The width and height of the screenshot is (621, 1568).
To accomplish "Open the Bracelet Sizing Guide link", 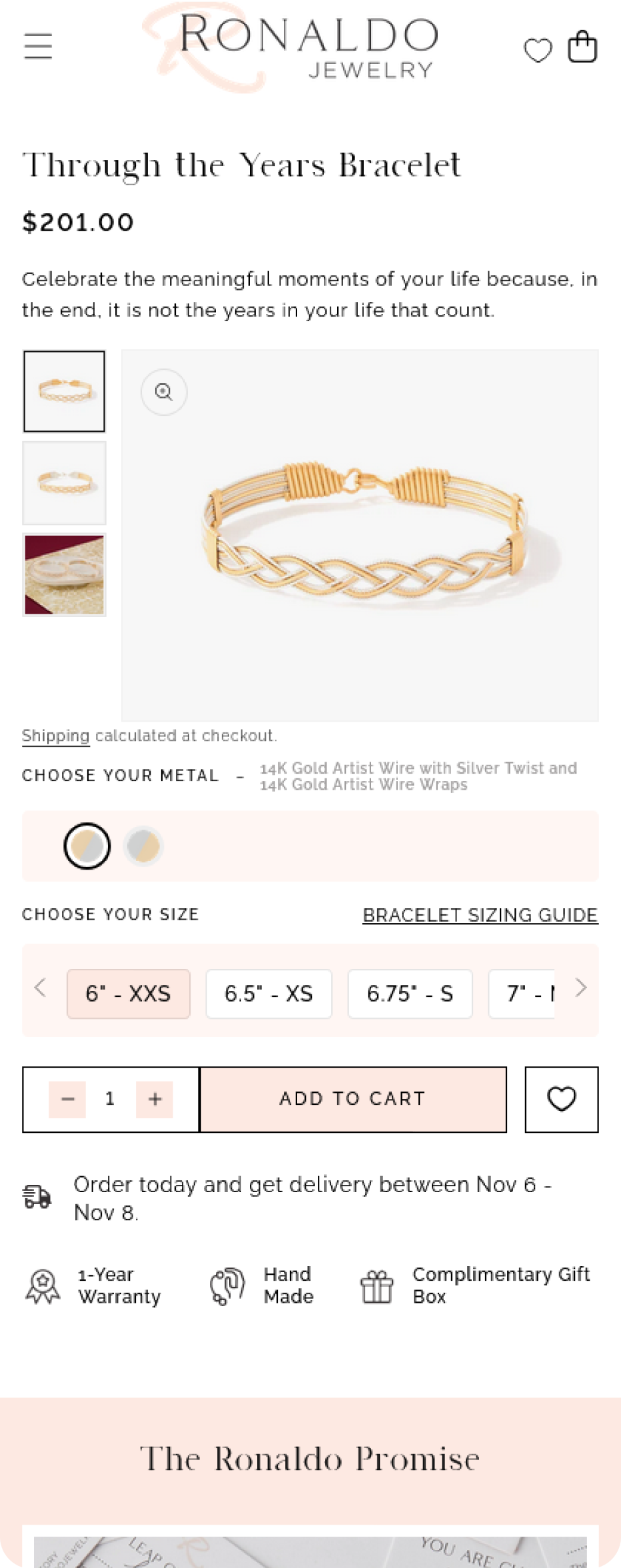I will coord(480,915).
